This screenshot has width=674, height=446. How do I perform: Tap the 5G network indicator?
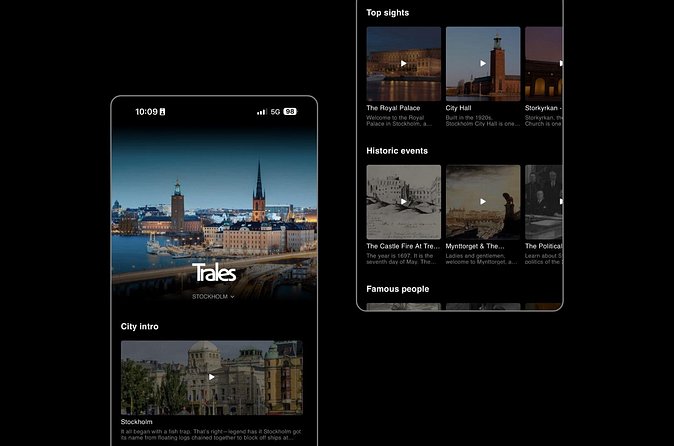(x=275, y=112)
